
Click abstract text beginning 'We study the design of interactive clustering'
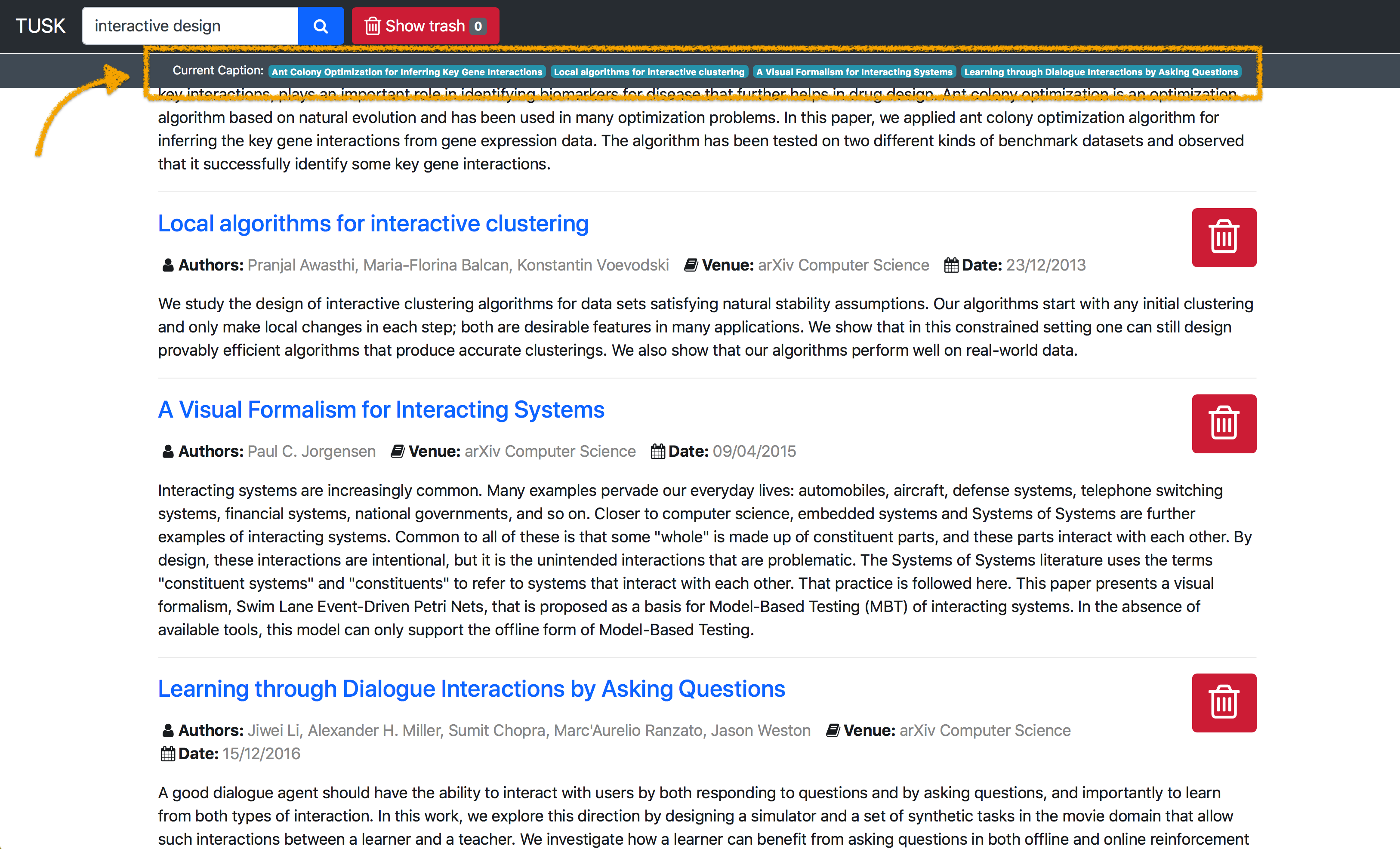706,327
